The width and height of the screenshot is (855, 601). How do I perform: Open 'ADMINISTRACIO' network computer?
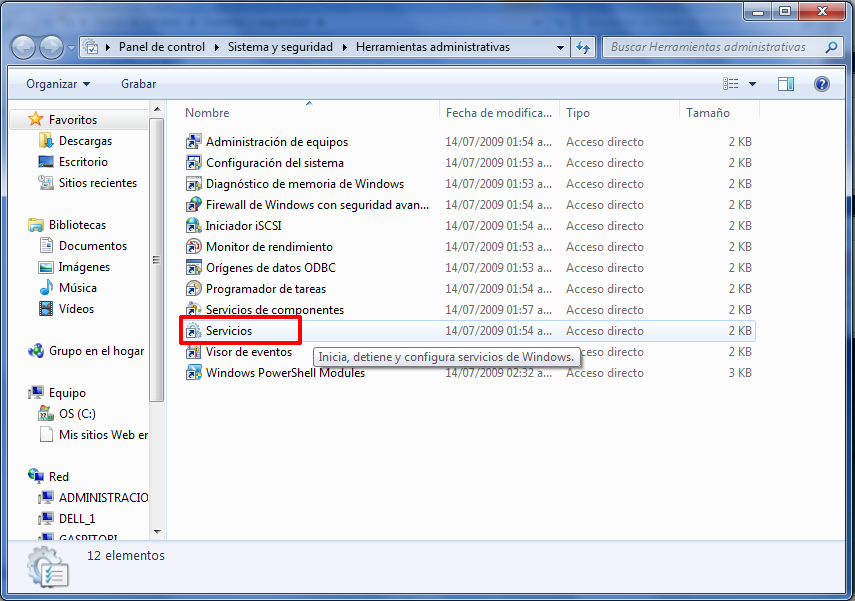coord(103,497)
